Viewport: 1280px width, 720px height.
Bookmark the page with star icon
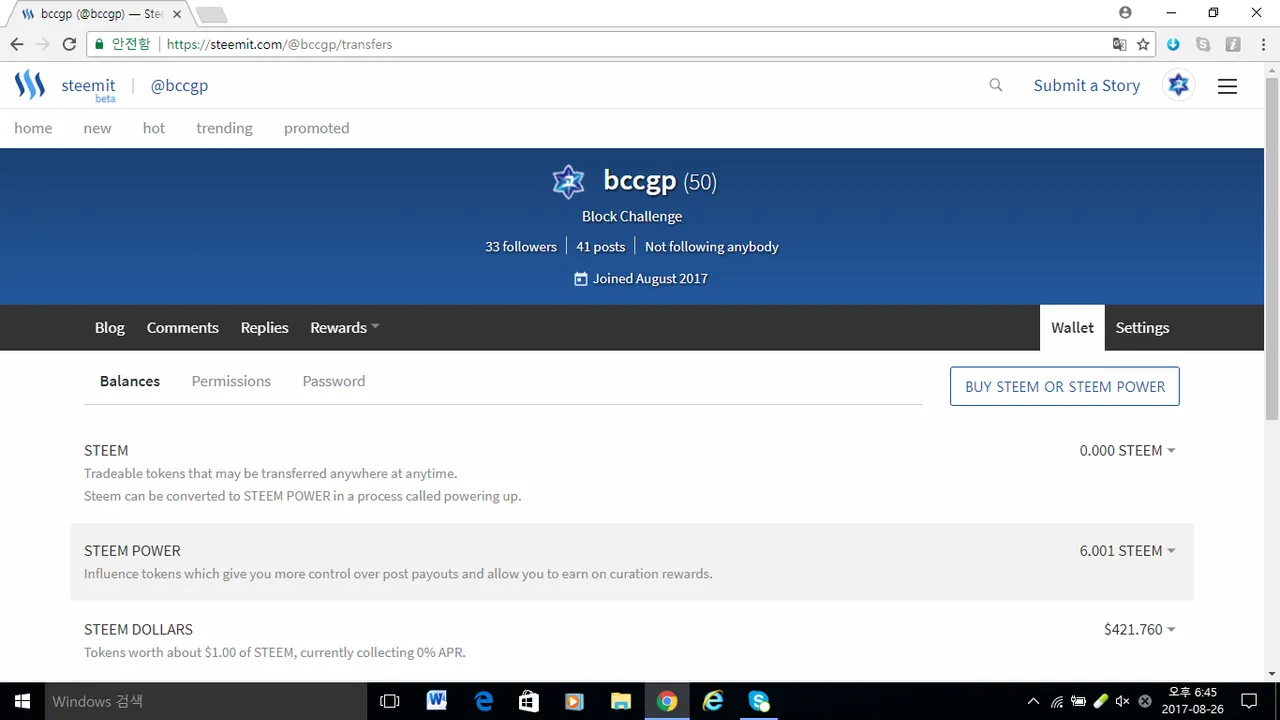click(1143, 44)
